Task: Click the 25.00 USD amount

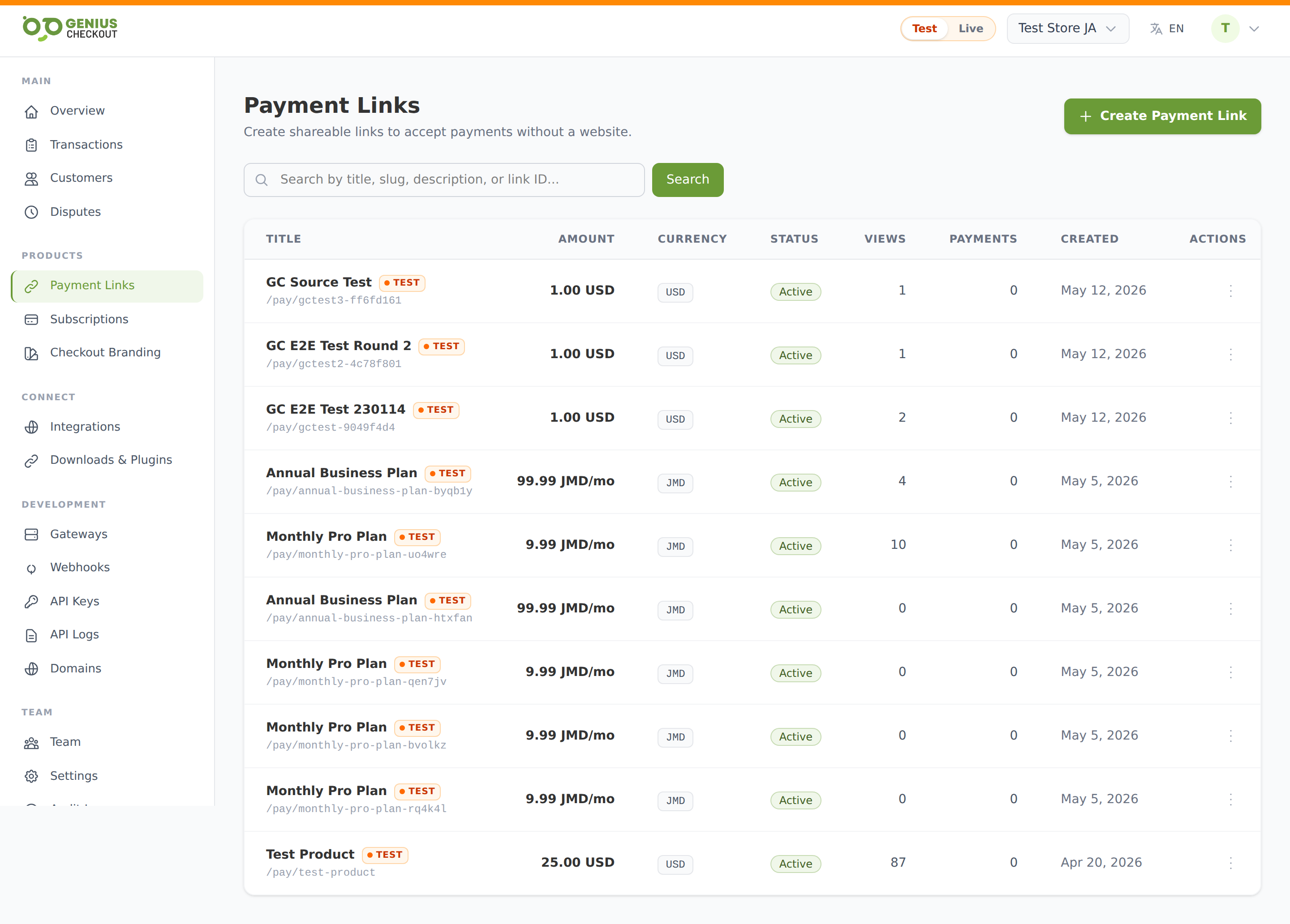Action: tap(577, 863)
